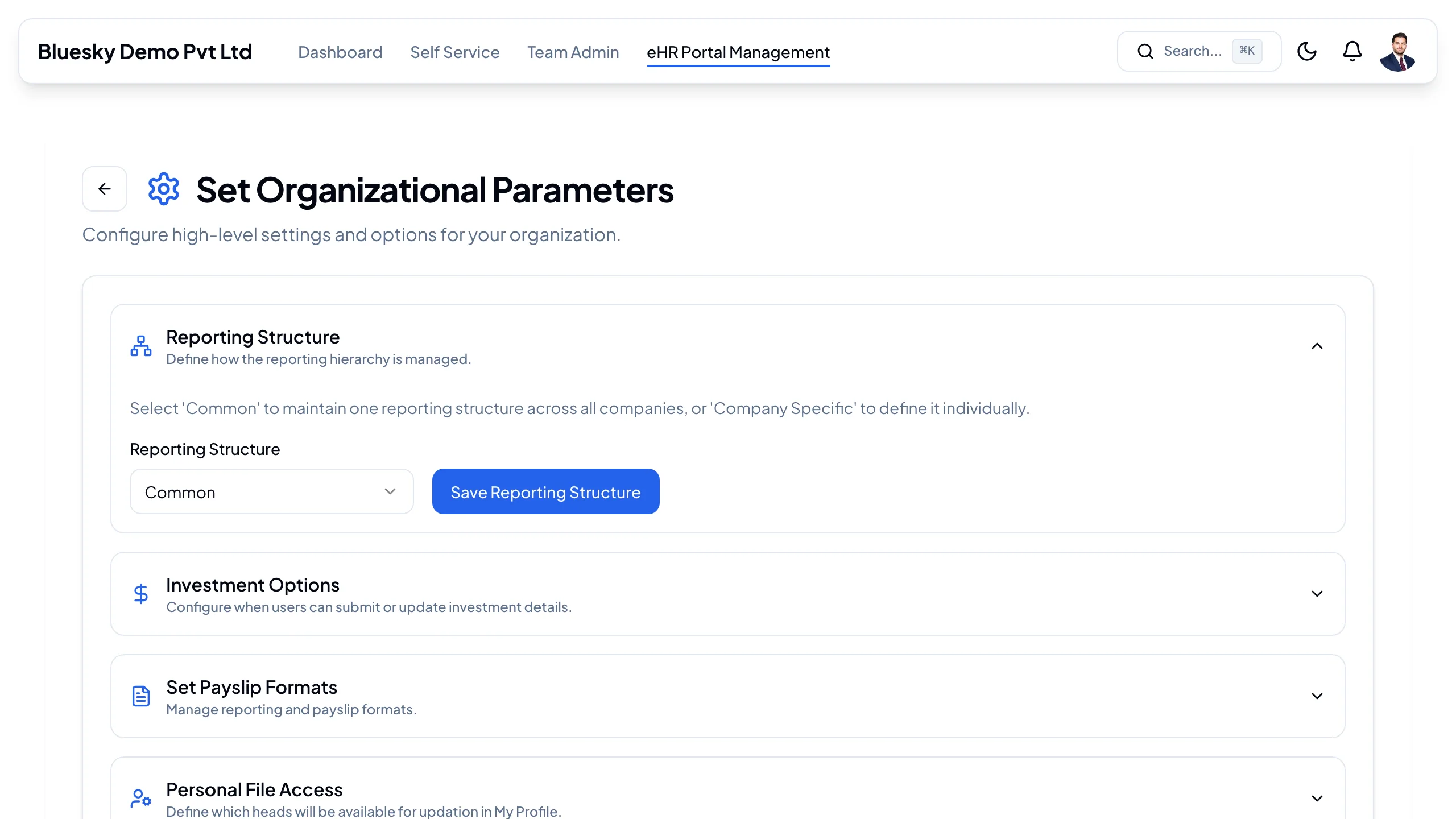Click 'Manage reporting and payslip formats.' text
Viewport: 1456px width, 819px height.
point(291,709)
